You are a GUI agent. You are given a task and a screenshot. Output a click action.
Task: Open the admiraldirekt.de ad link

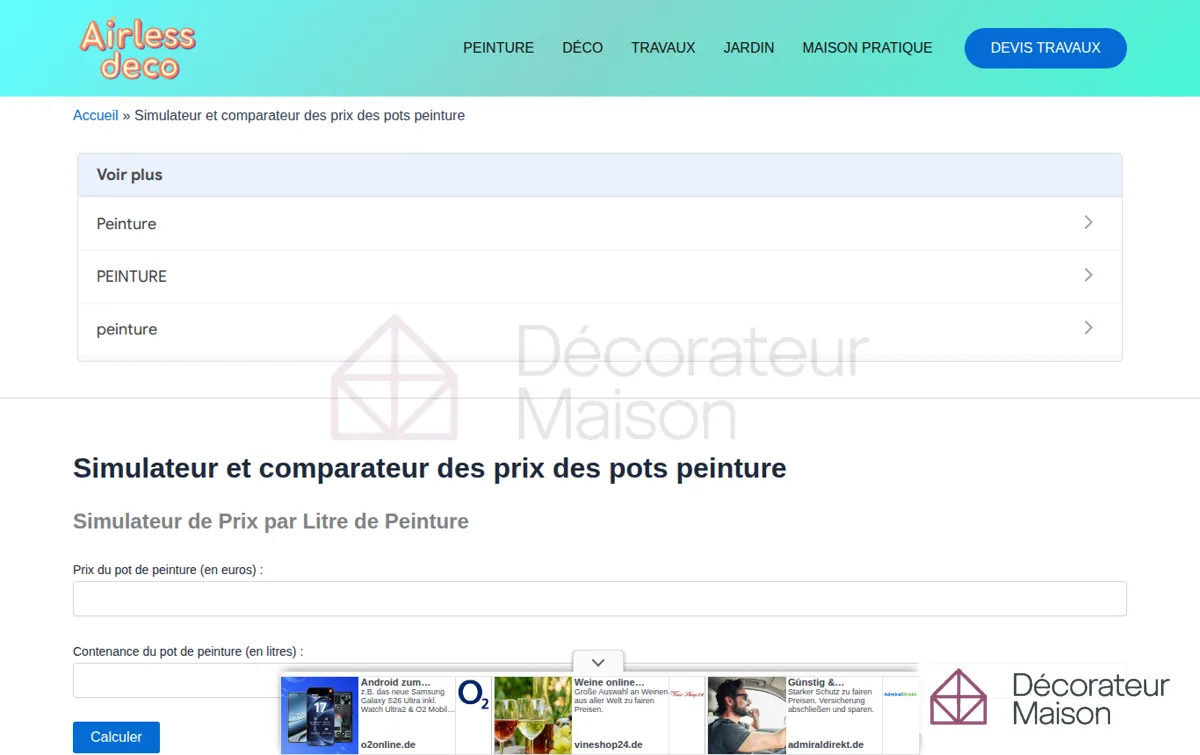coord(825,745)
